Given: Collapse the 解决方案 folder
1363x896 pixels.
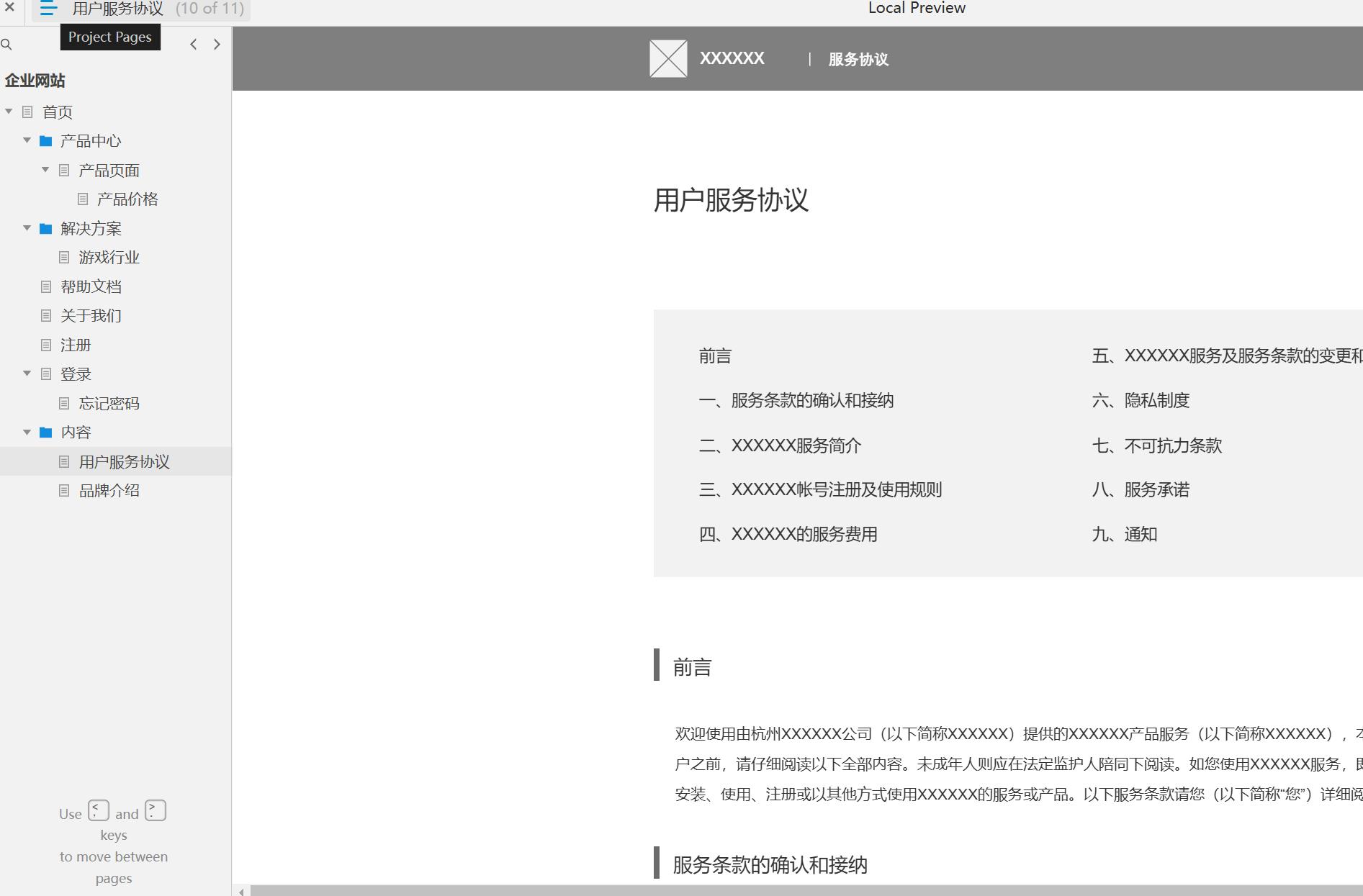Looking at the screenshot, I should [x=27, y=227].
